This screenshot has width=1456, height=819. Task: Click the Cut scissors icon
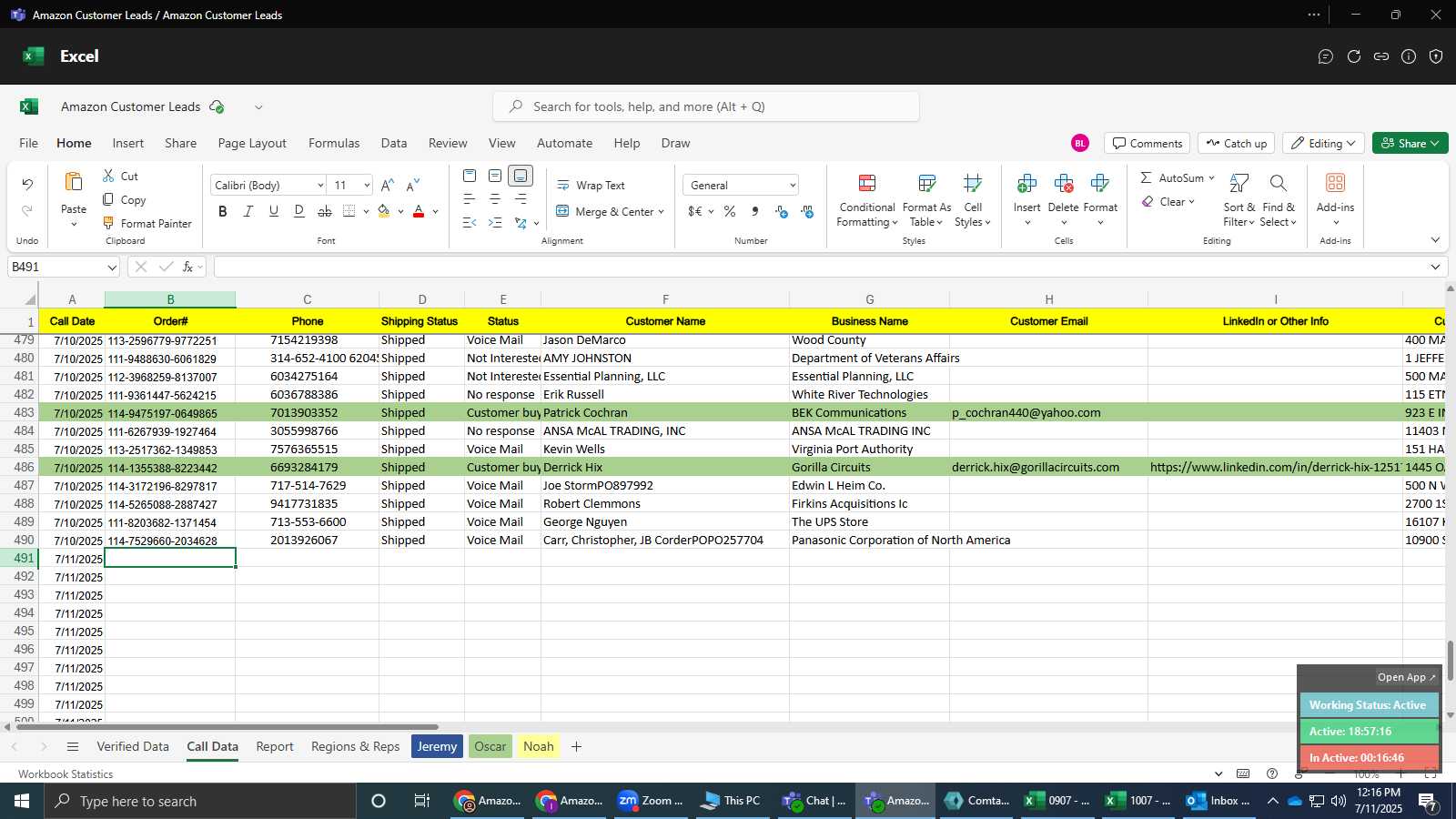click(108, 176)
